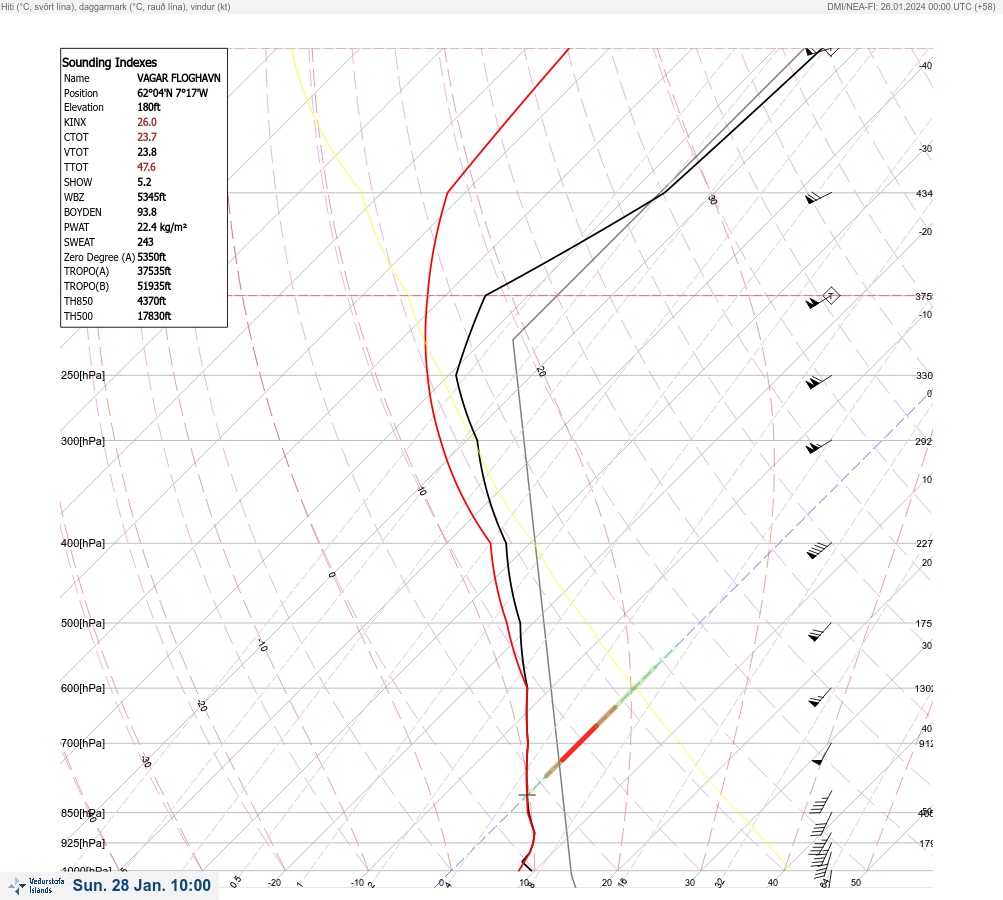This screenshot has height=900, width=1003.
Task: Click the CTOT value 23.7
Action: pos(146,137)
